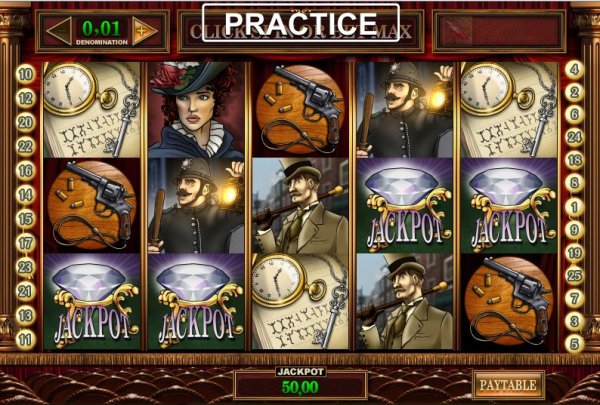Click the revolver symbol in the middle reel
The image size is (600, 405).
[x=300, y=110]
